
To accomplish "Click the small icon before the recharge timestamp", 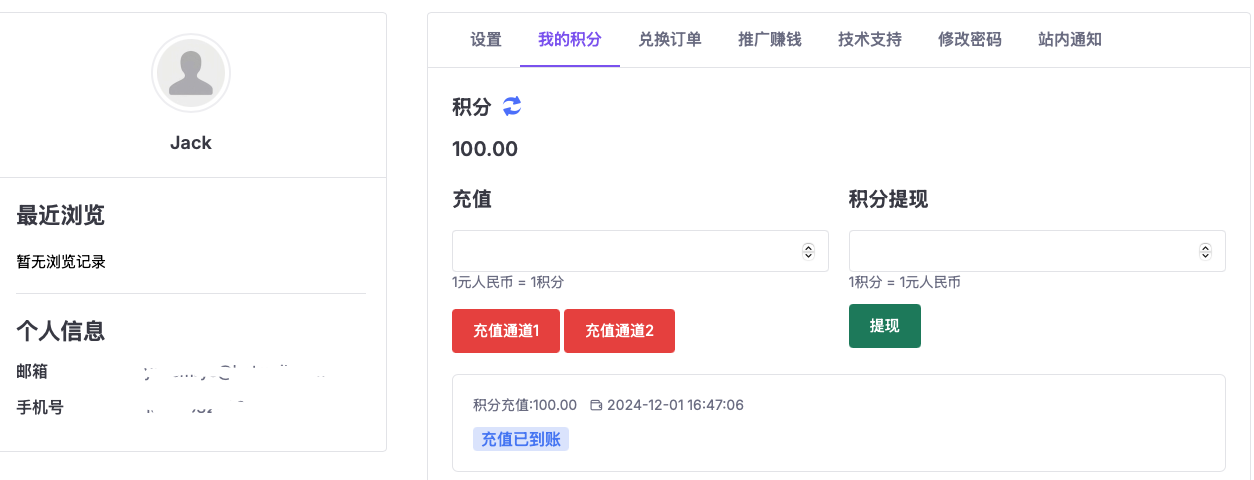I will tap(596, 405).
